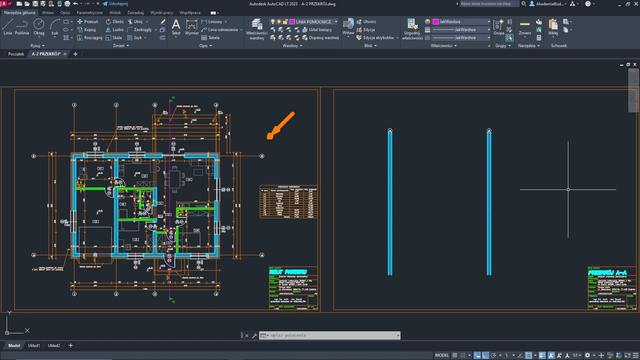
Task: Toggle snap mode in status bar
Action: [463, 356]
